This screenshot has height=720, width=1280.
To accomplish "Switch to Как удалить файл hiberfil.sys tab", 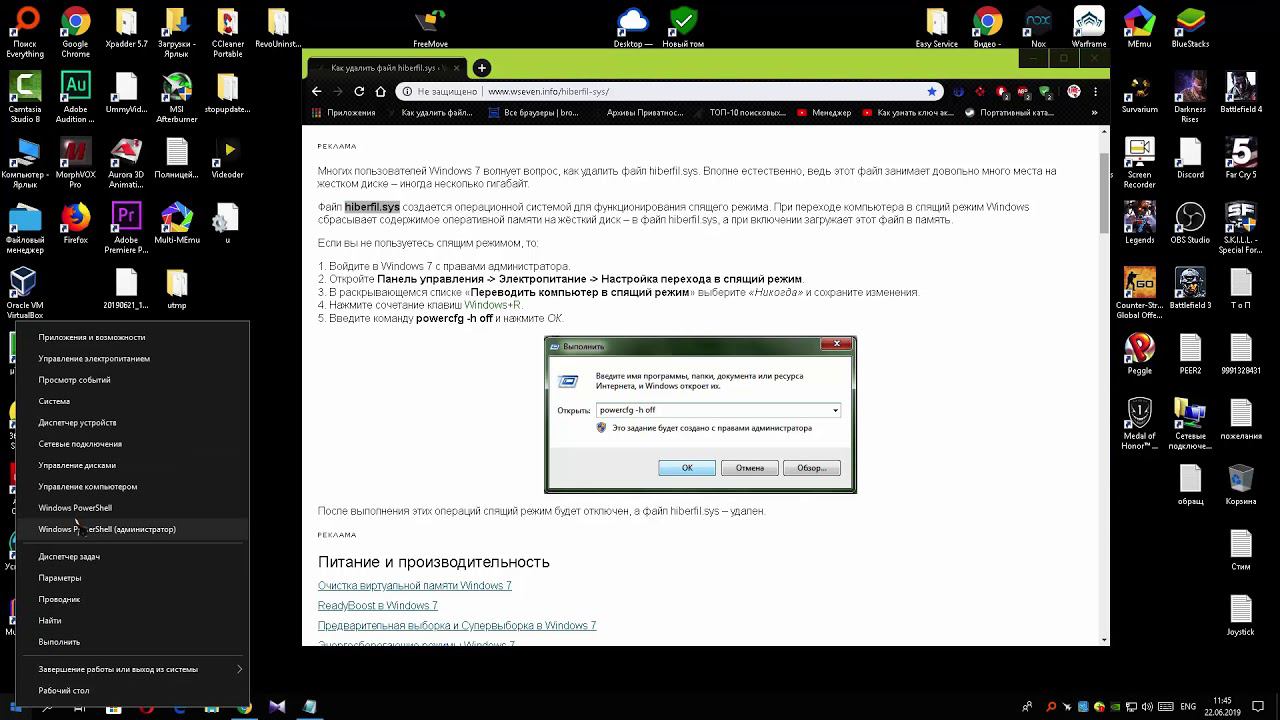I will pyautogui.click(x=386, y=68).
